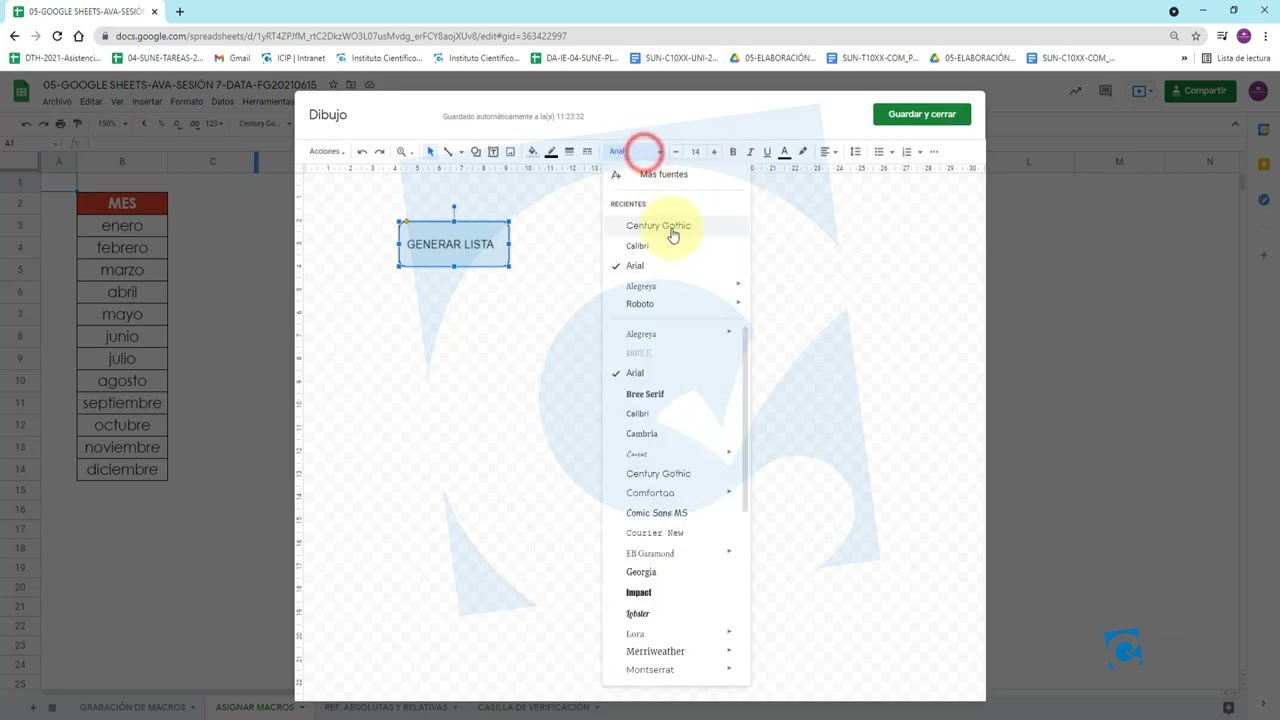Choose Bree Serif font
This screenshot has width=1280, height=720.
pyautogui.click(x=645, y=394)
